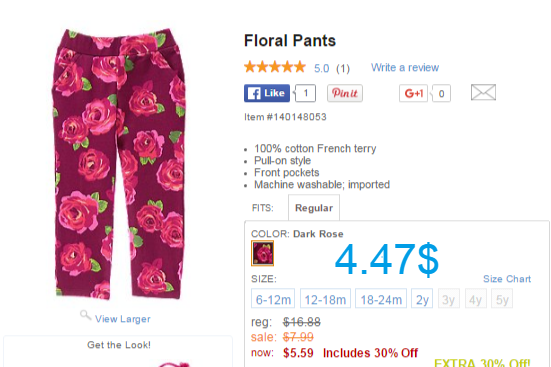Click the magnifier icon beside View Larger
The image size is (551, 367).
[x=85, y=315]
